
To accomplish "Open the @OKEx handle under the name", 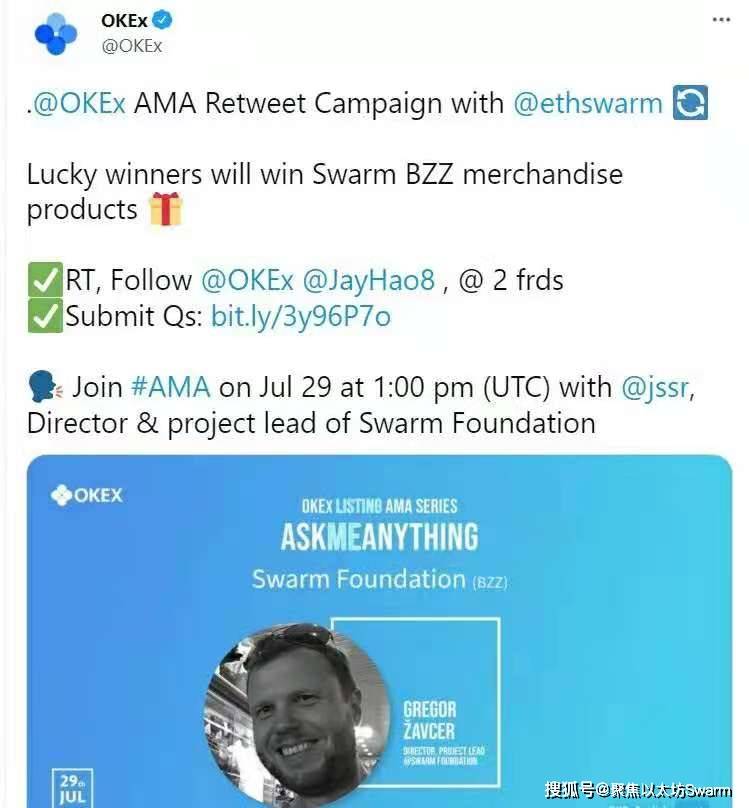I will click(132, 46).
